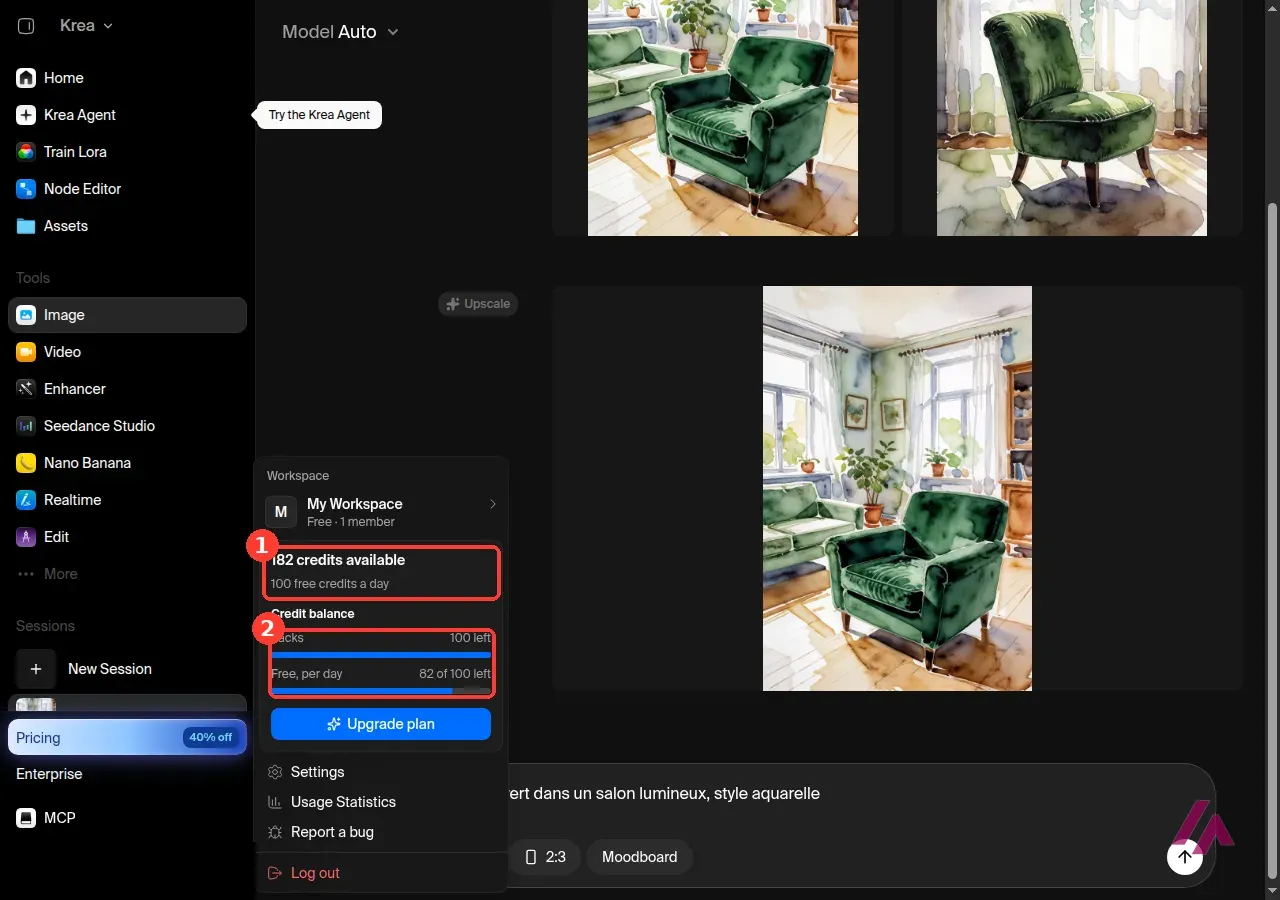Open Krea Agent from sidebar
The height and width of the screenshot is (900, 1280).
click(x=127, y=115)
